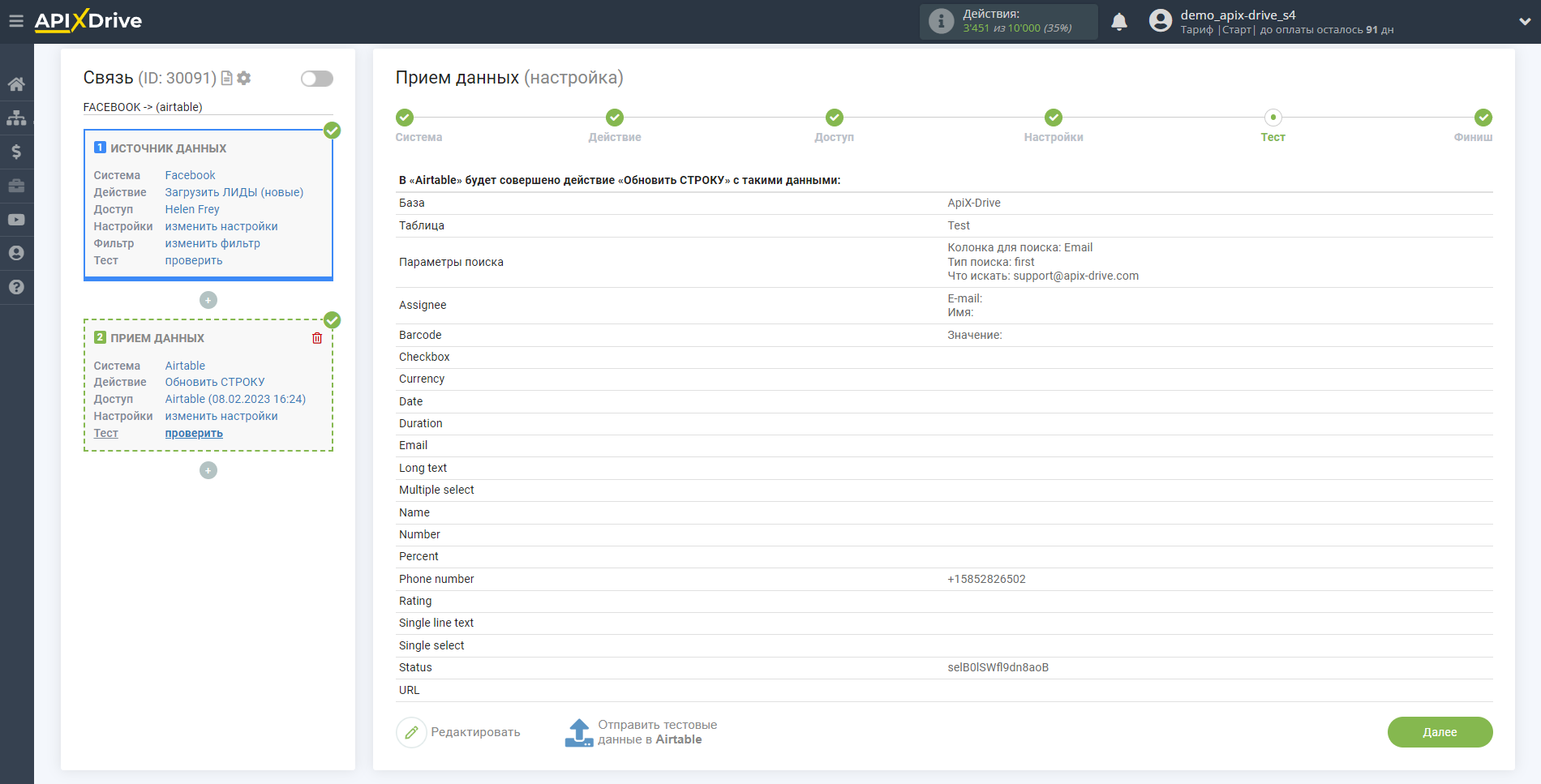
Task: Click the user avatar icon
Action: coord(1161,21)
